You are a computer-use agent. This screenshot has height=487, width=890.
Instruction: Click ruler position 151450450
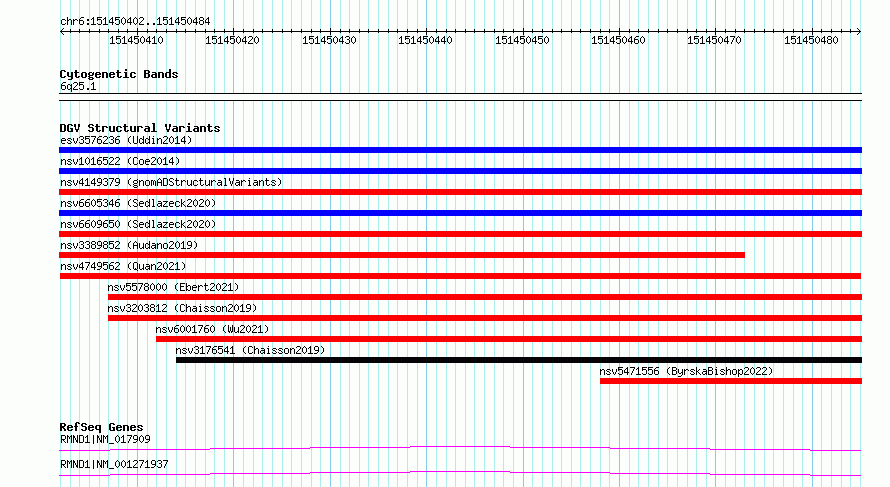[x=522, y=41]
